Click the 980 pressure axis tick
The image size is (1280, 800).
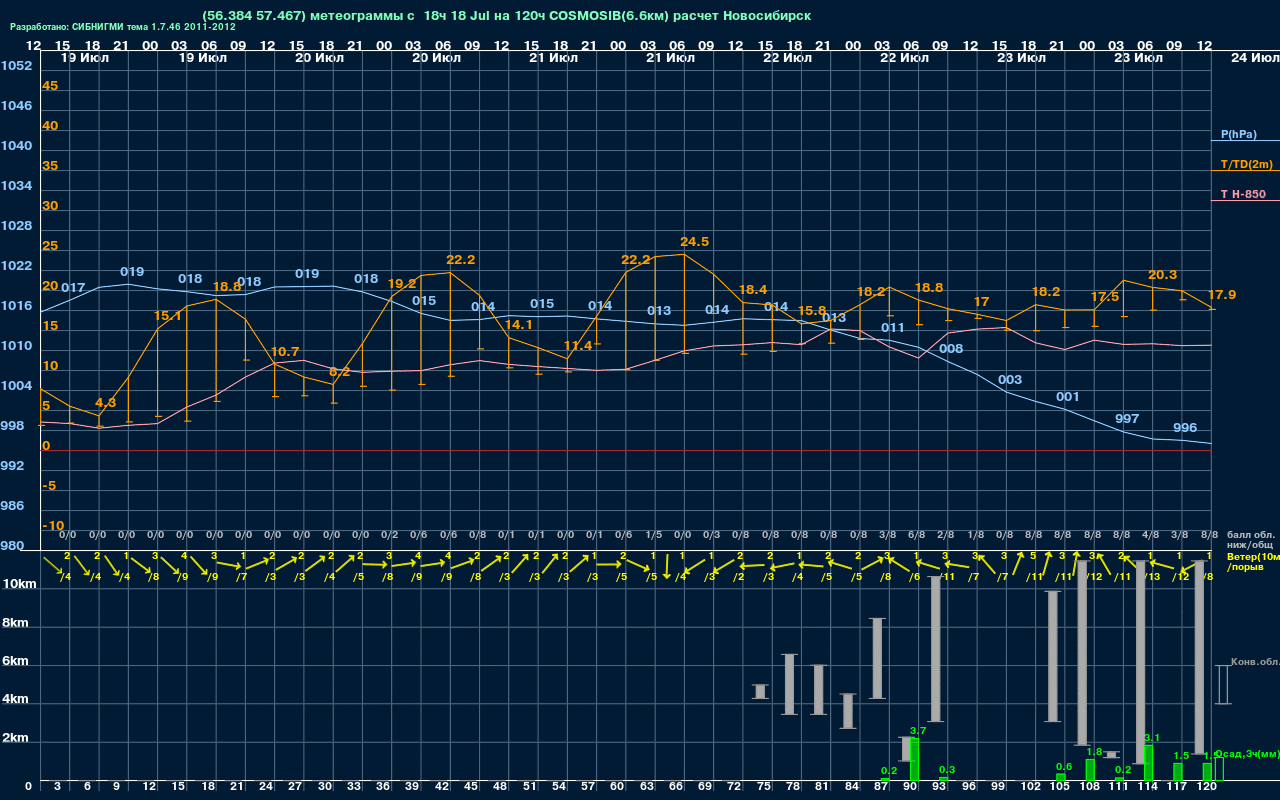tap(13, 546)
